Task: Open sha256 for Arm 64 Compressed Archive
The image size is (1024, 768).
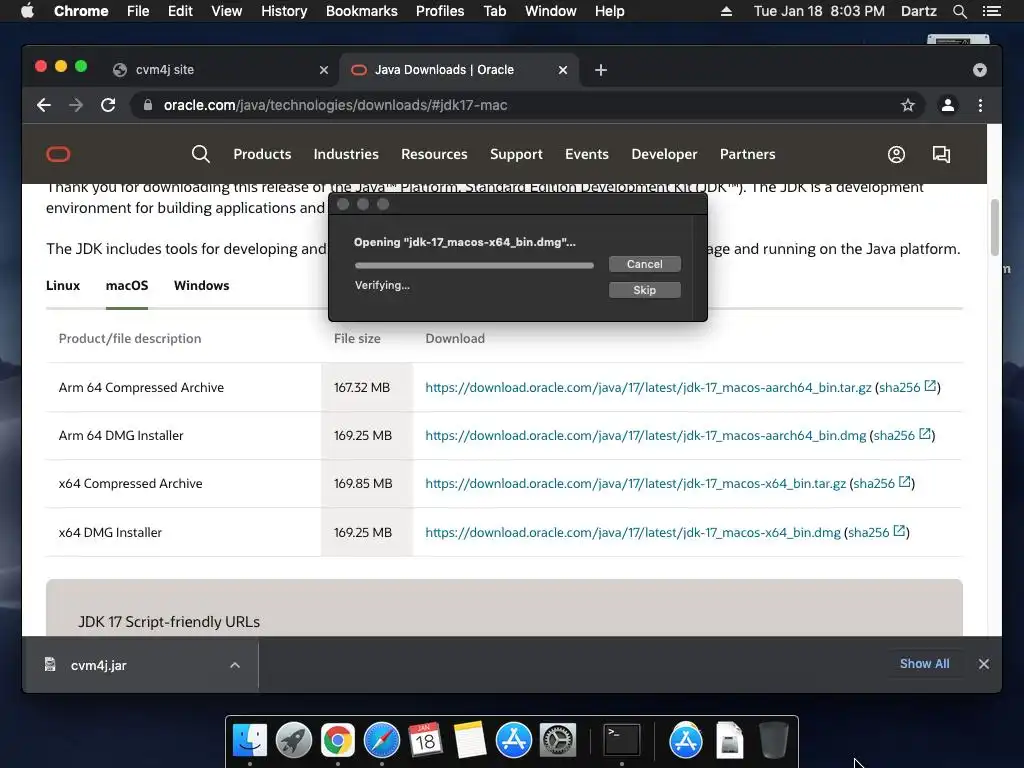Action: coord(907,387)
